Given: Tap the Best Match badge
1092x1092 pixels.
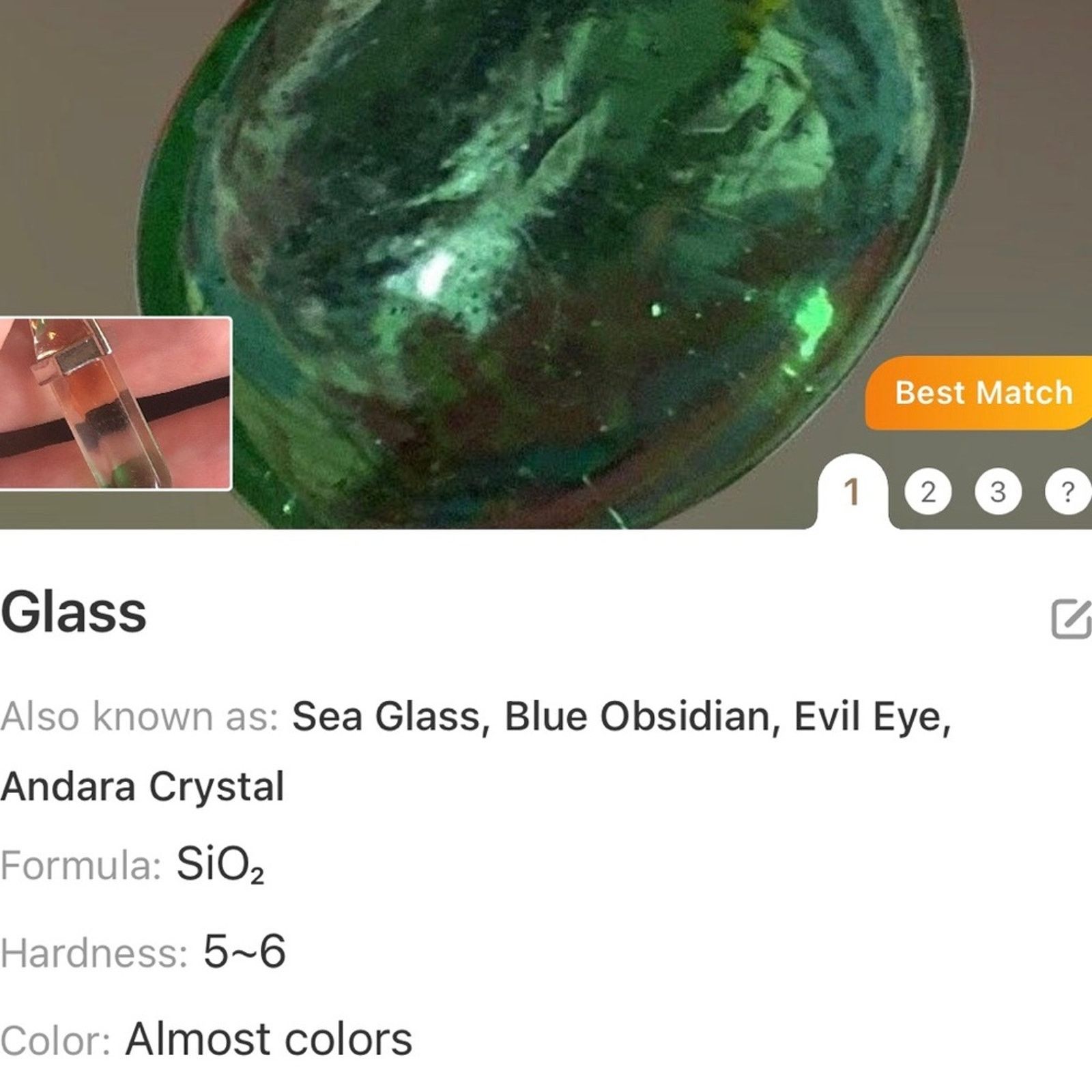Looking at the screenshot, I should [979, 392].
